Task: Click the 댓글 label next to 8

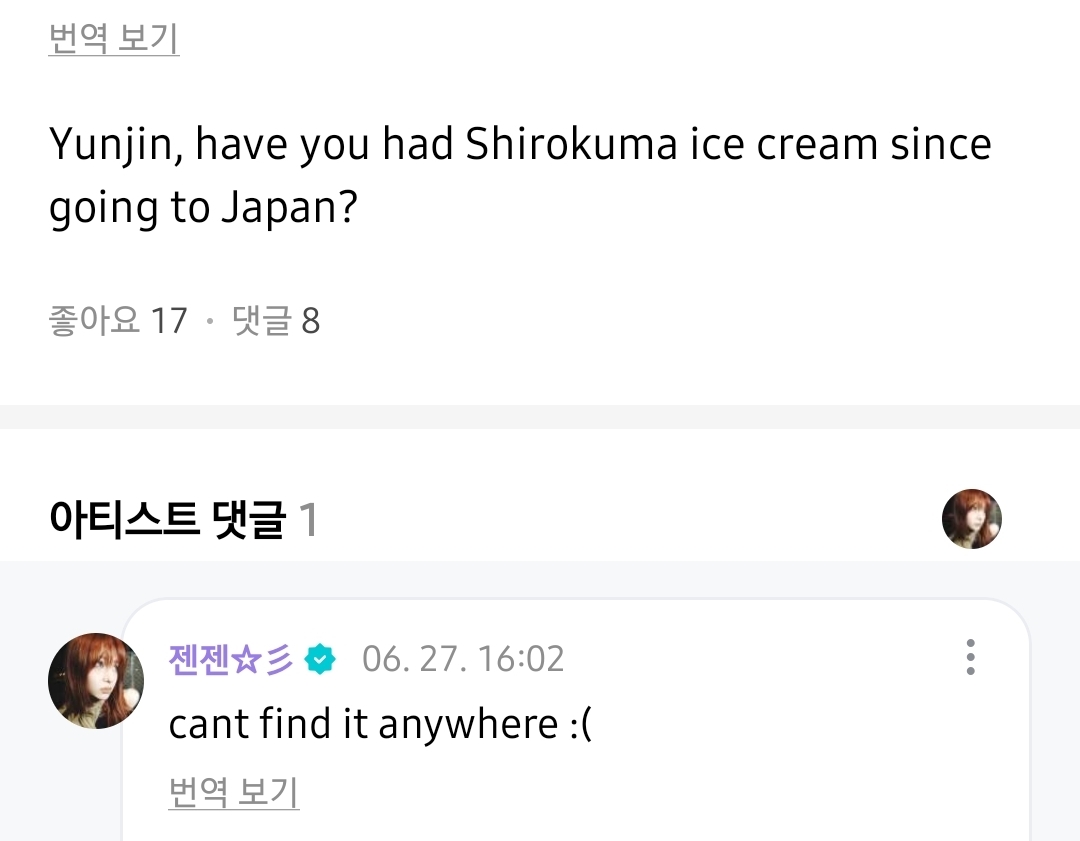Action: pyautogui.click(x=262, y=320)
